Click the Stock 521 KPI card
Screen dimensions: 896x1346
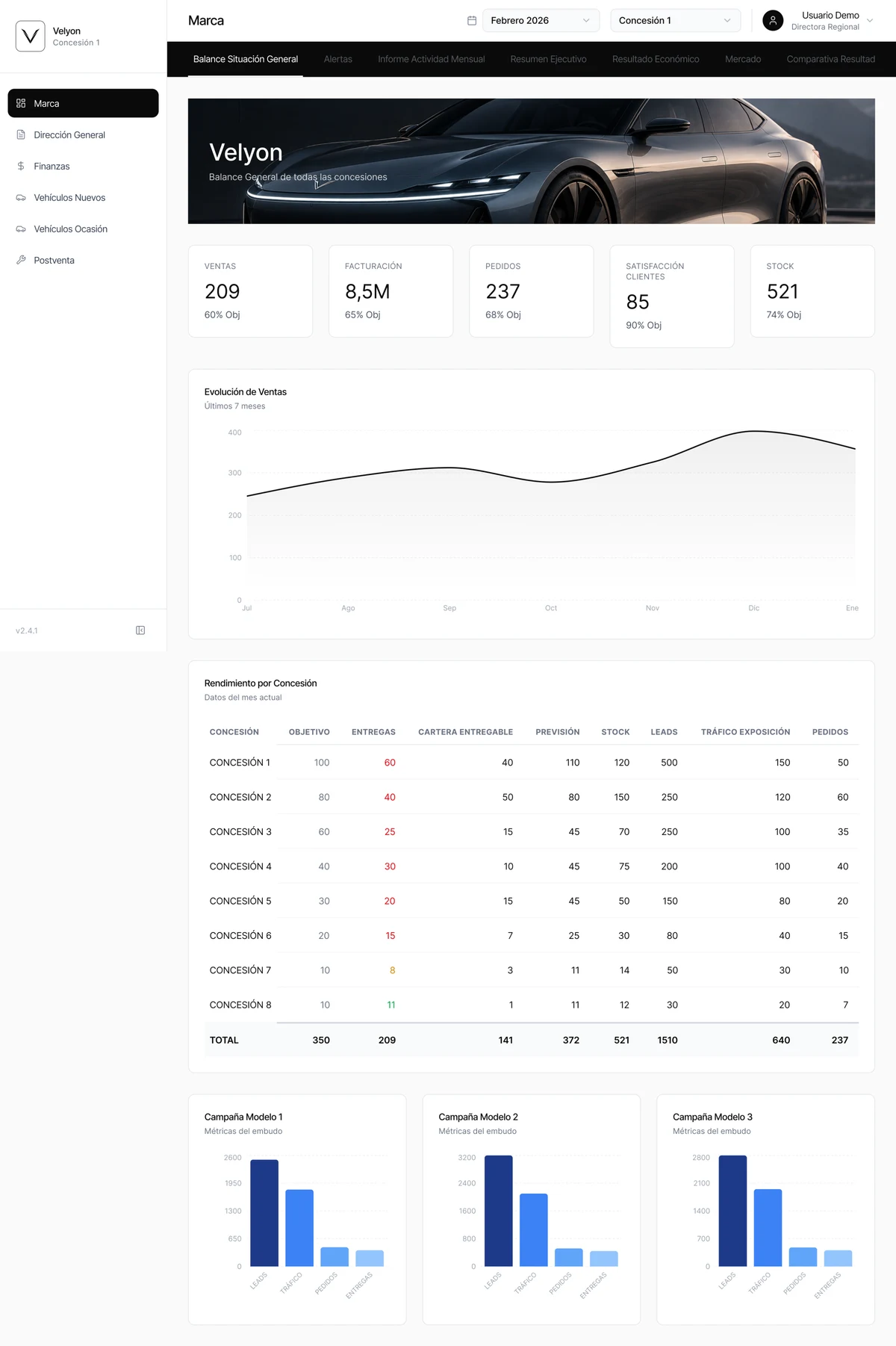pyautogui.click(x=812, y=291)
